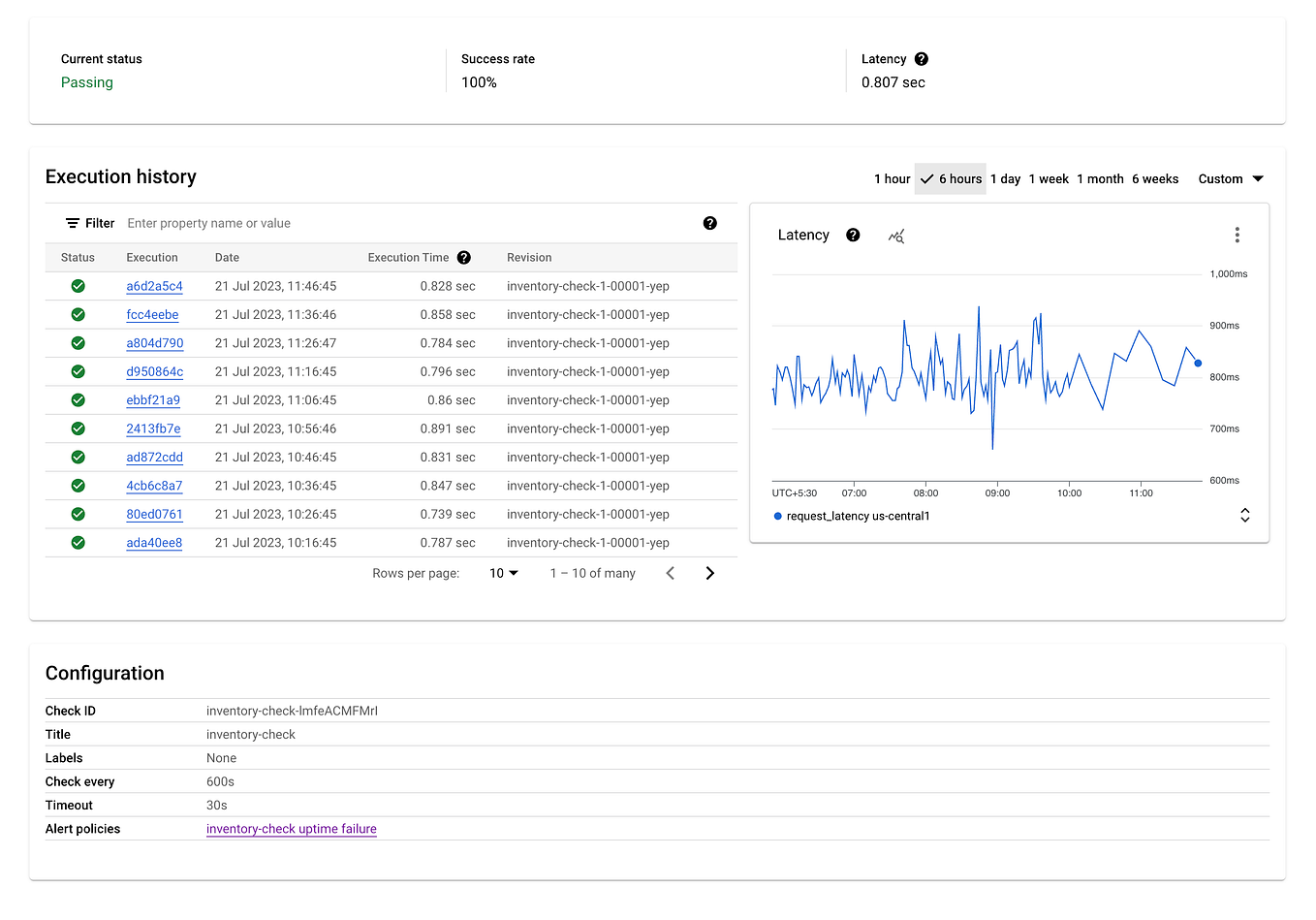Open the latency chart options menu
1316x920 pixels.
[x=1237, y=235]
